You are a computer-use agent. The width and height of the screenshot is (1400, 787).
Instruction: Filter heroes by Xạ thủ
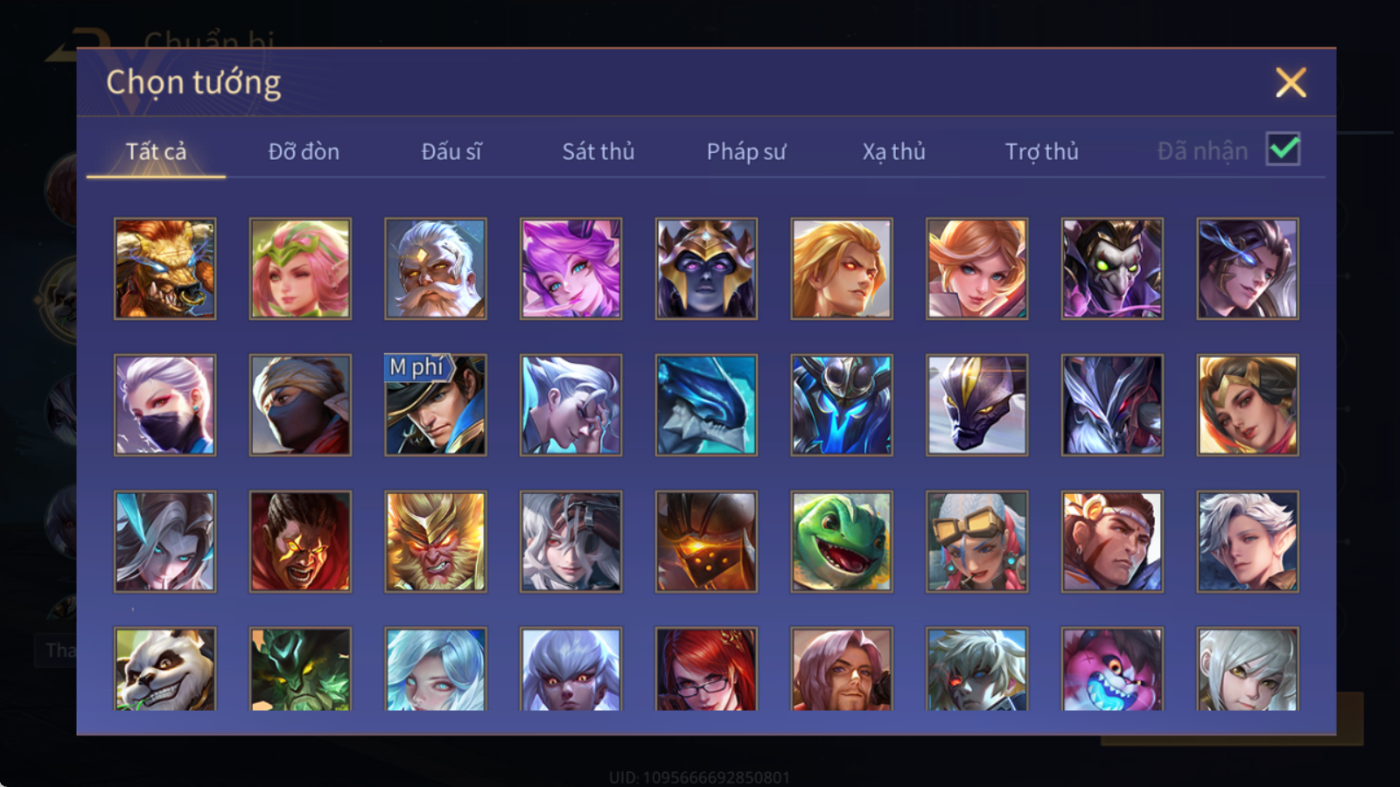pyautogui.click(x=894, y=152)
